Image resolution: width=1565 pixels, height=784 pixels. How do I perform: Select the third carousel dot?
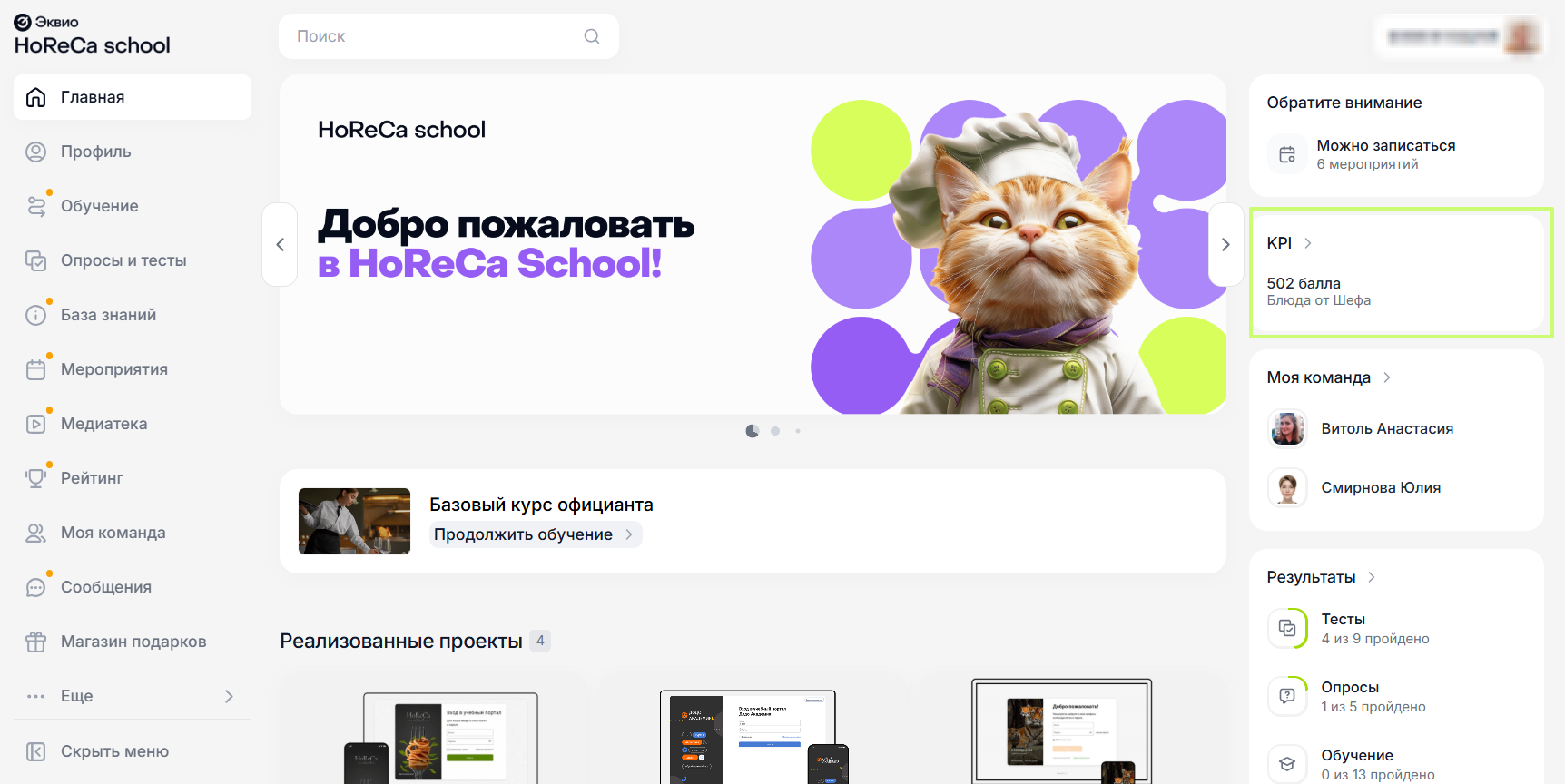tap(798, 431)
